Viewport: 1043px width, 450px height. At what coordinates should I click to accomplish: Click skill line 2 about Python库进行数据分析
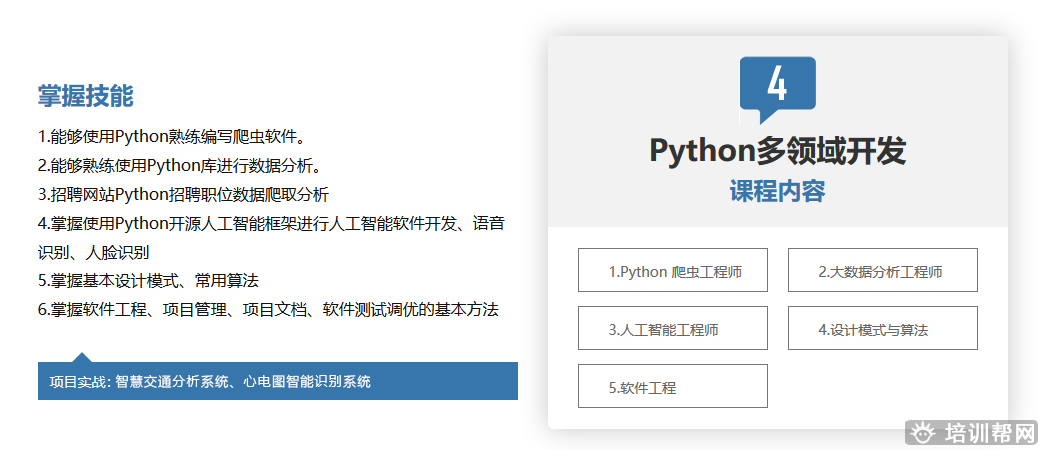pos(180,166)
